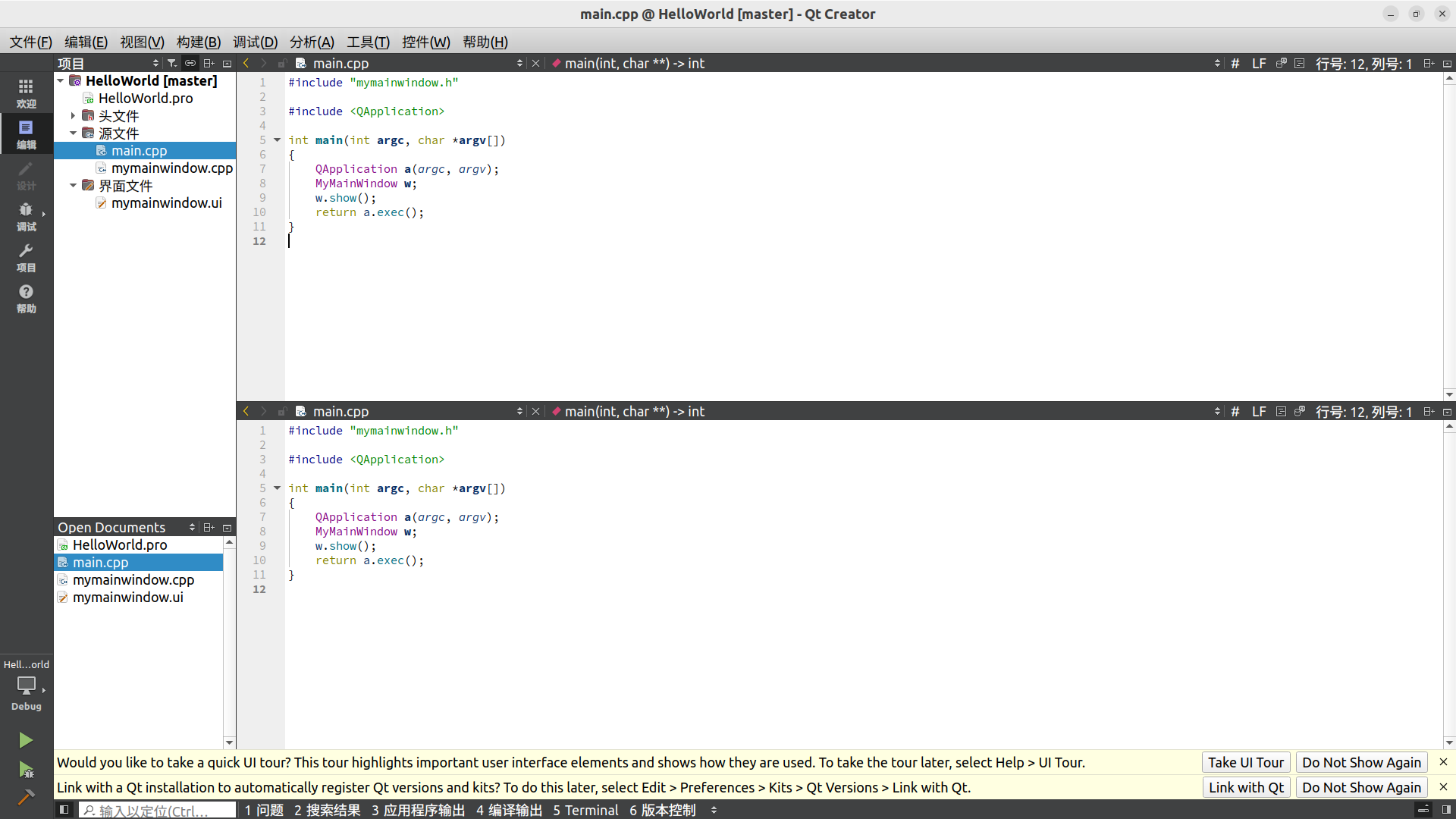The image size is (1456, 819).
Task: Toggle the file encoding indicator in status bar
Action: pos(1236,63)
